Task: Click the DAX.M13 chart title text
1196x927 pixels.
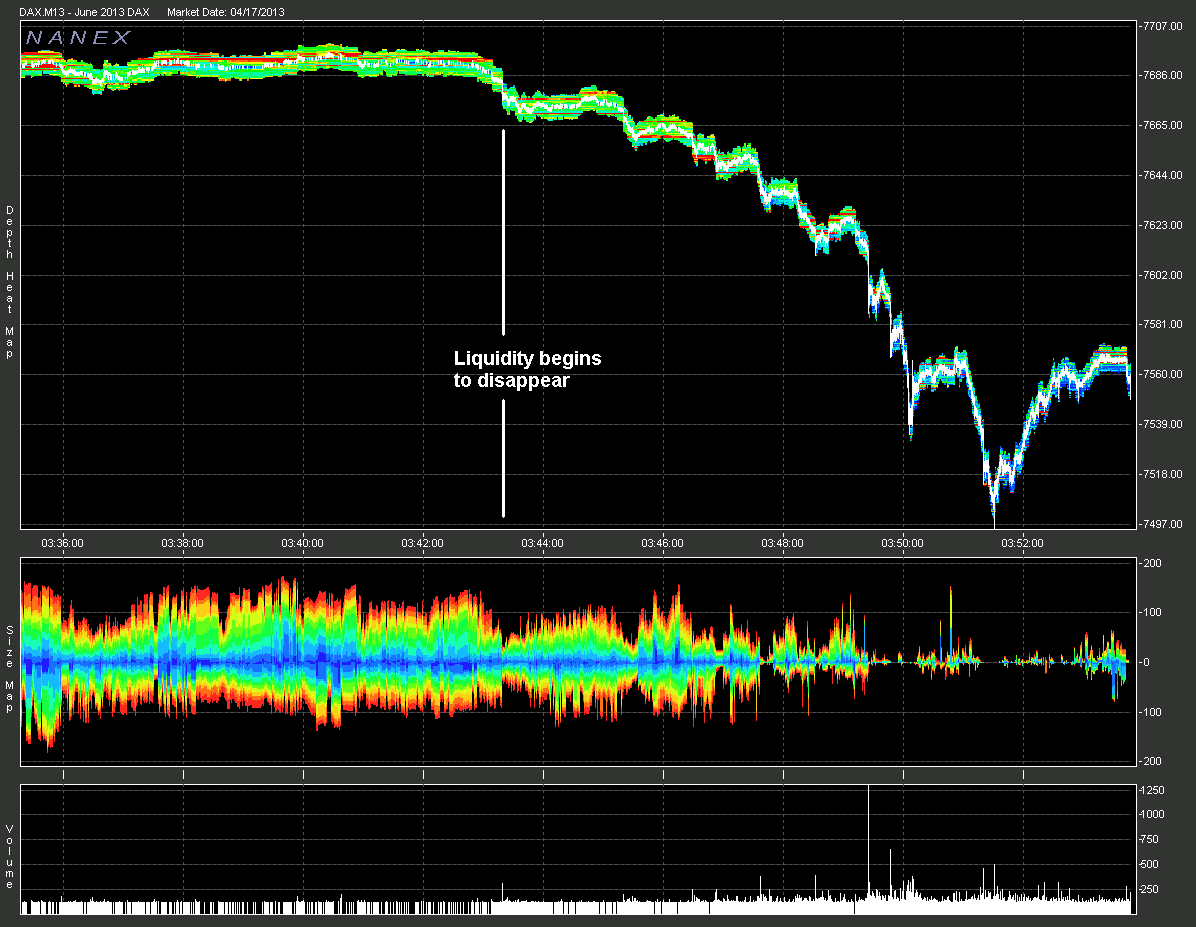Action: pos(85,12)
